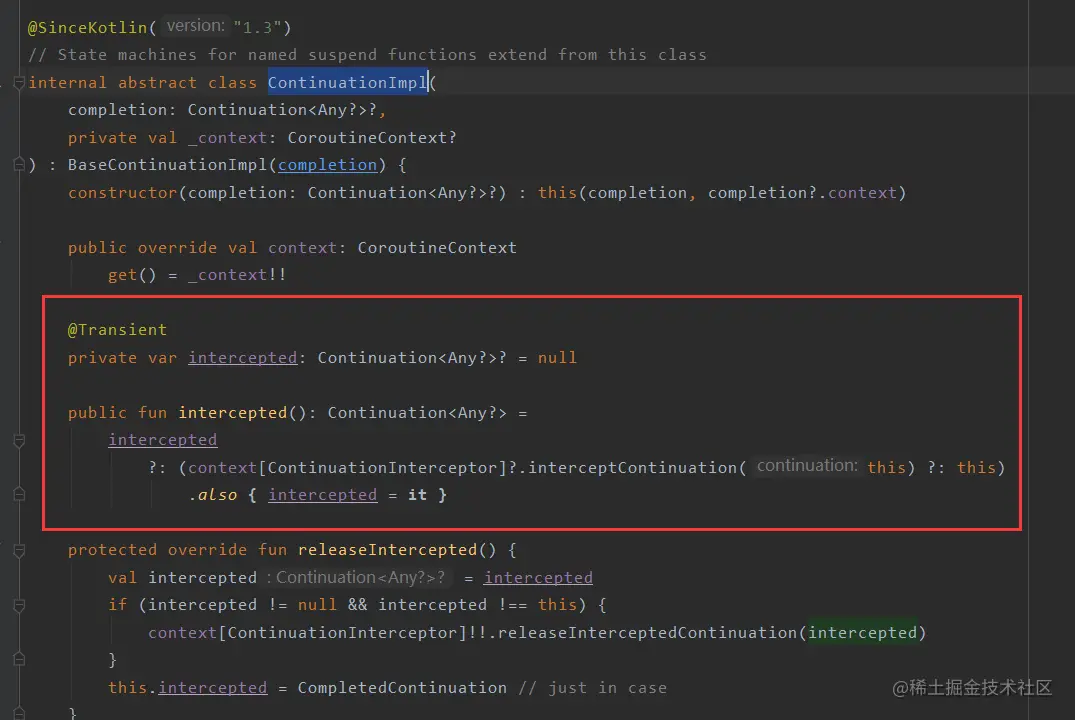Click the 'continuation:' parameter hint
The width and height of the screenshot is (1075, 720).
click(x=807, y=466)
